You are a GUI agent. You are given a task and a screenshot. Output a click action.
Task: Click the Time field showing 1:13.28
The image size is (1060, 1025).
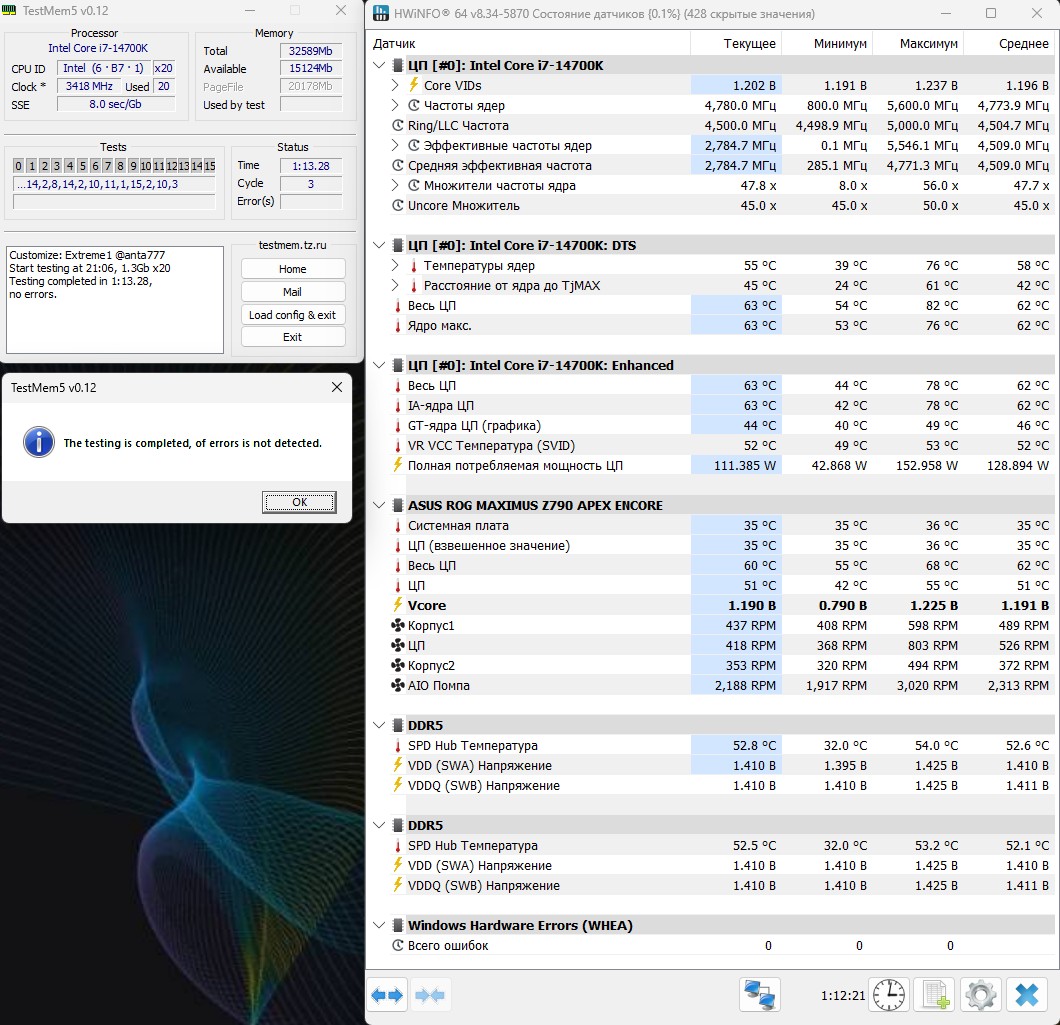pos(311,166)
